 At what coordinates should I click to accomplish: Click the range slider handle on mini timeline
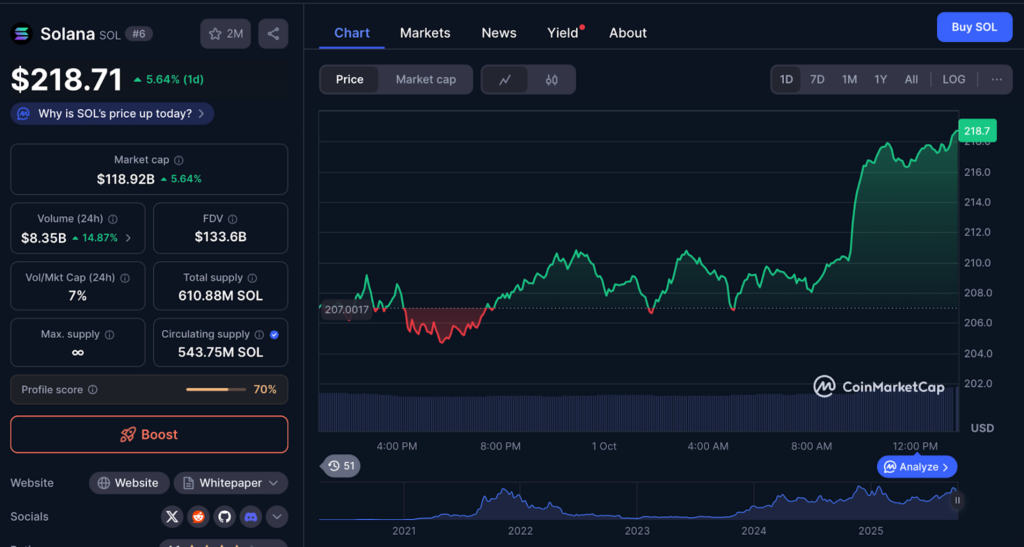point(957,501)
